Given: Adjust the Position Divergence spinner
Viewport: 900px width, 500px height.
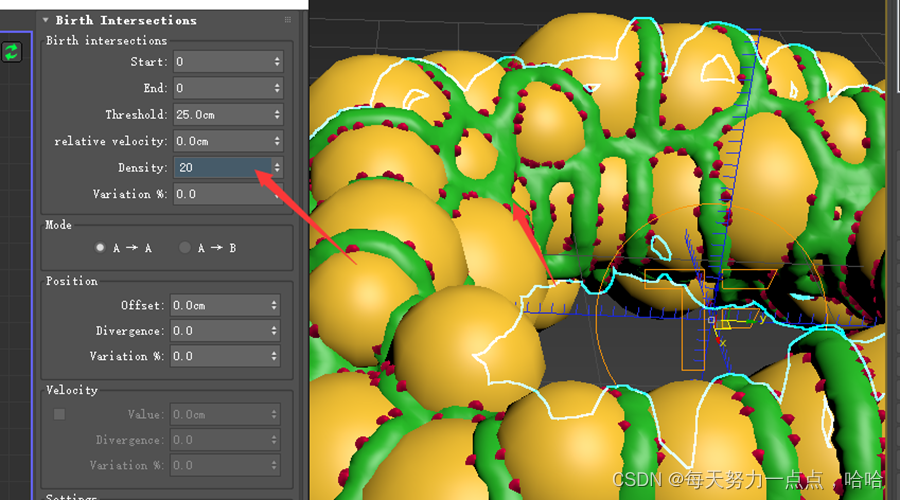Looking at the screenshot, I should click(274, 331).
